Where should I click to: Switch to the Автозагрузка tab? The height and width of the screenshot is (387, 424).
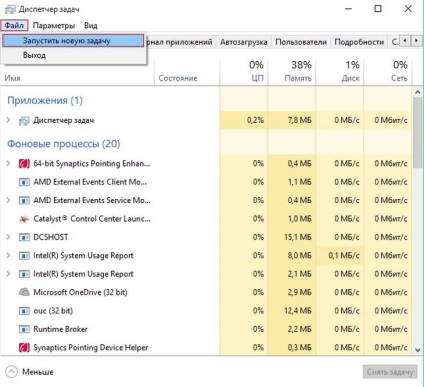(x=244, y=42)
